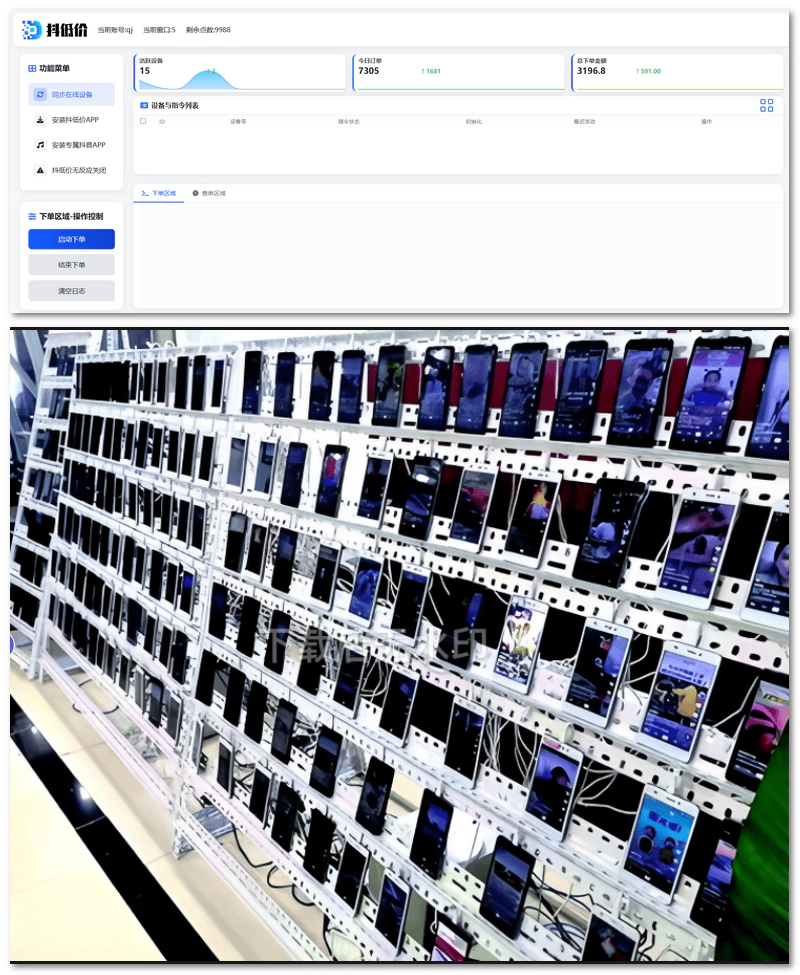This screenshot has width=800, height=975.
Task: Click the 最近活动 column header
Action: coord(584,122)
